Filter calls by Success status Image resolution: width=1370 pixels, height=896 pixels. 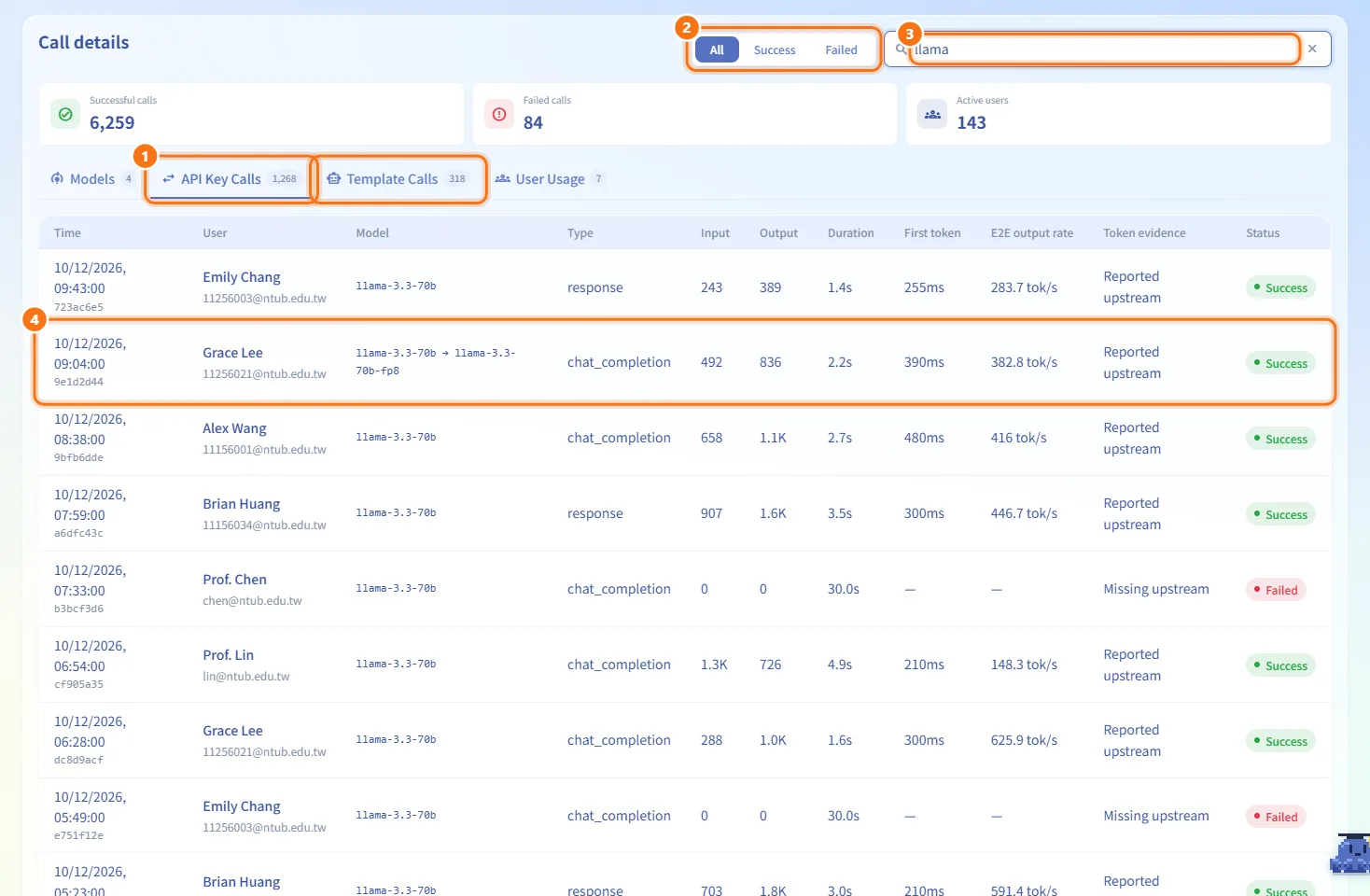pos(775,49)
